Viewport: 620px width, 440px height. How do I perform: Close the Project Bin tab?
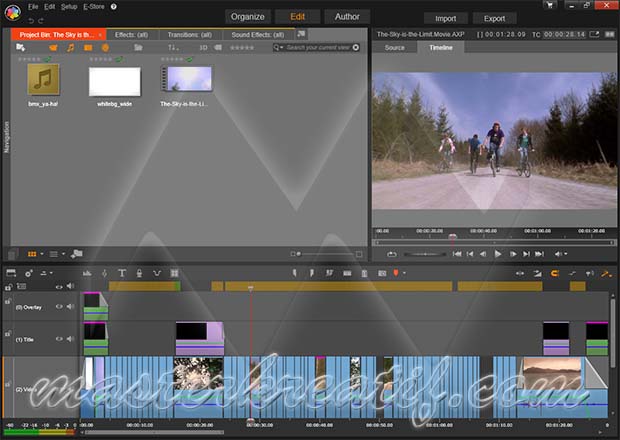[x=100, y=35]
